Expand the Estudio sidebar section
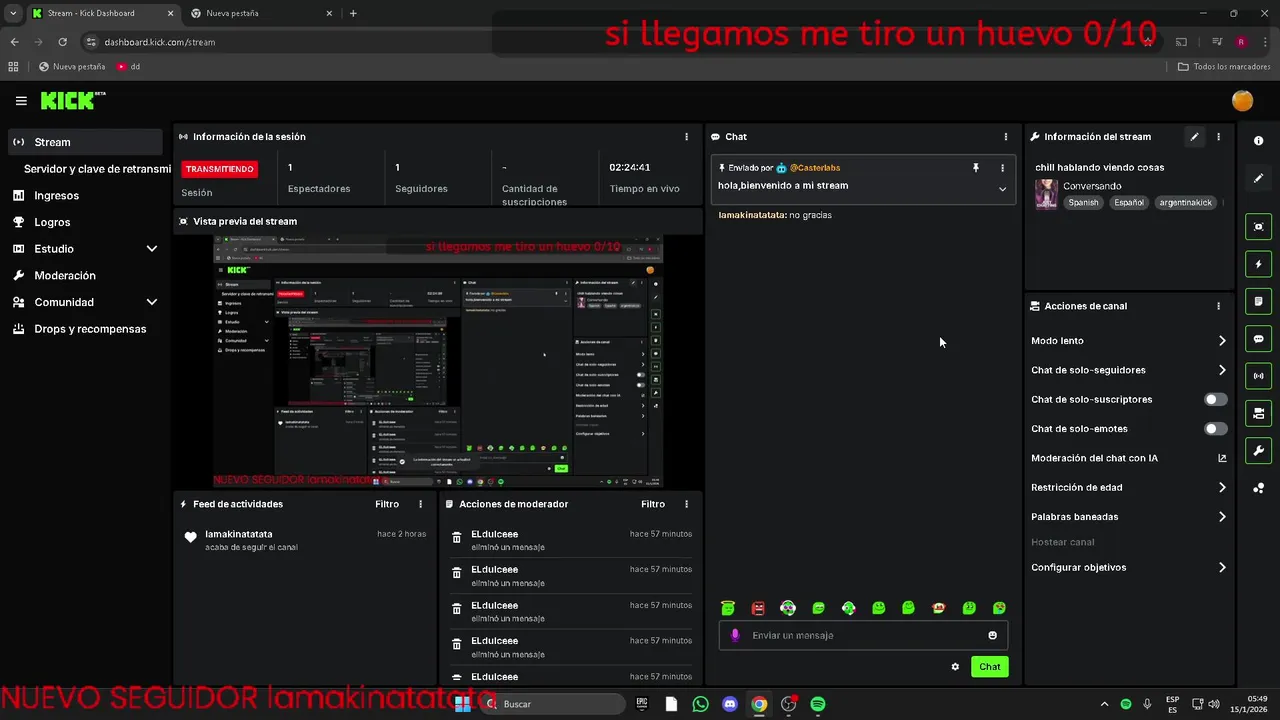1280x720 pixels. [152, 249]
